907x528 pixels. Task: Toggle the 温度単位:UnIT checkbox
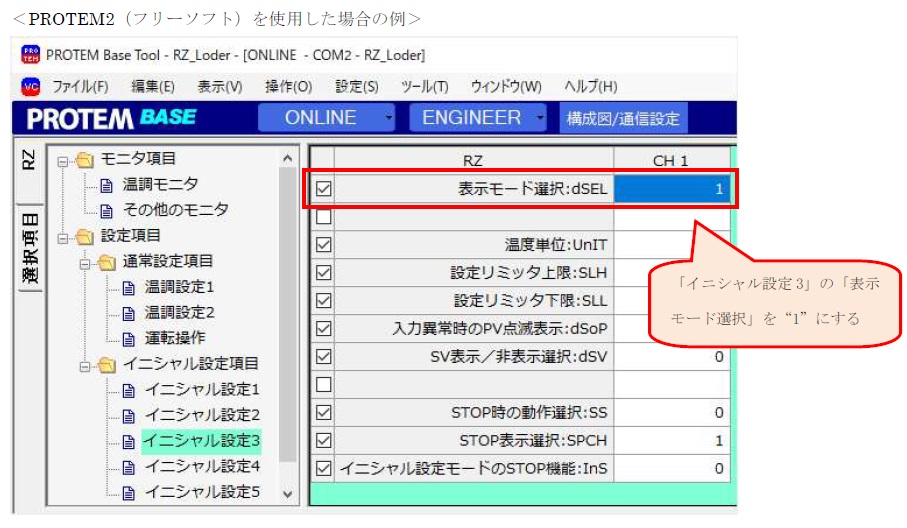pos(323,245)
